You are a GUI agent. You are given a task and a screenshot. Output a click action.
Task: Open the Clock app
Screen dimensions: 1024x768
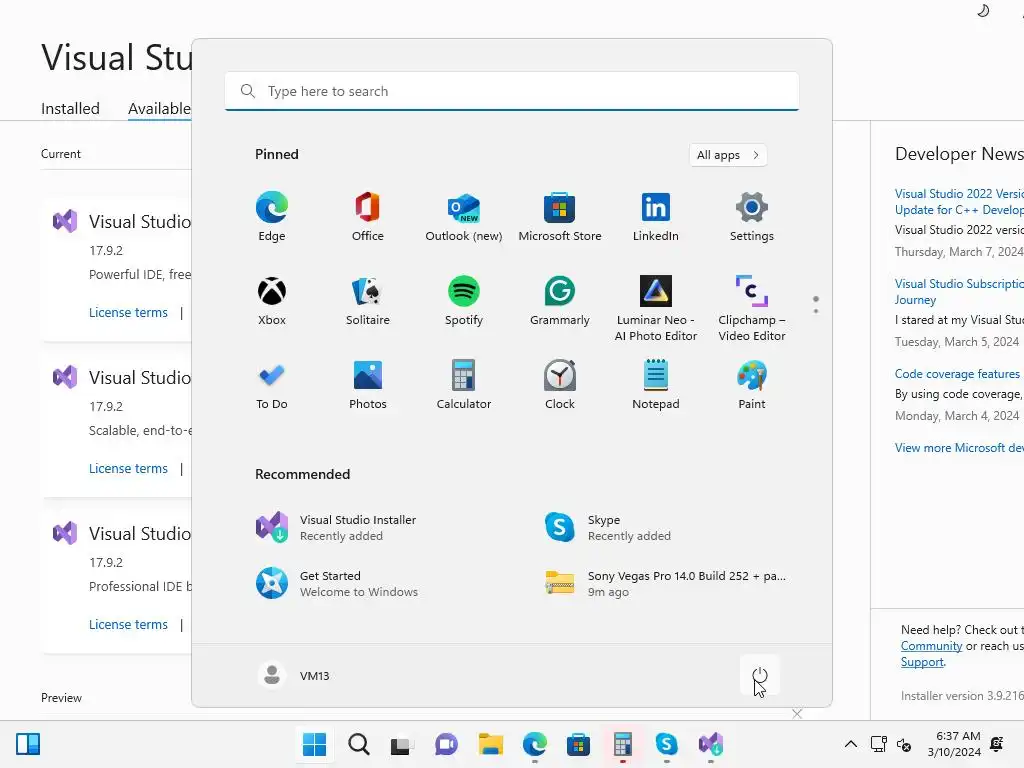(x=560, y=385)
